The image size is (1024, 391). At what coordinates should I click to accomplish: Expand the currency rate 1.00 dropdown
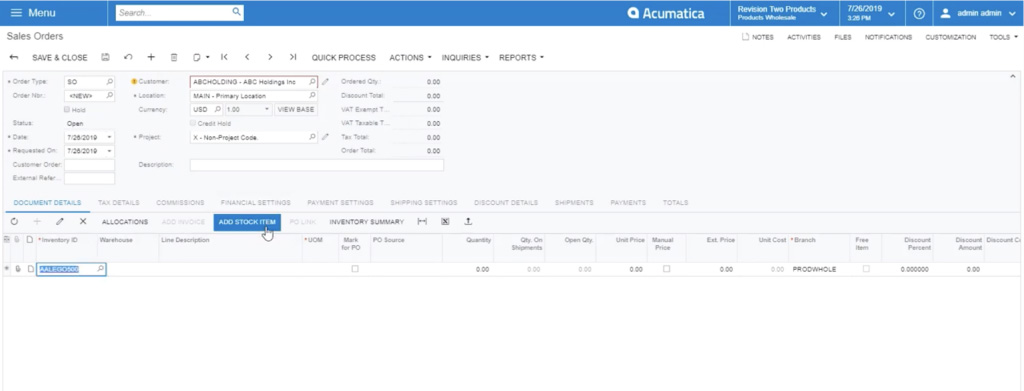coord(266,110)
